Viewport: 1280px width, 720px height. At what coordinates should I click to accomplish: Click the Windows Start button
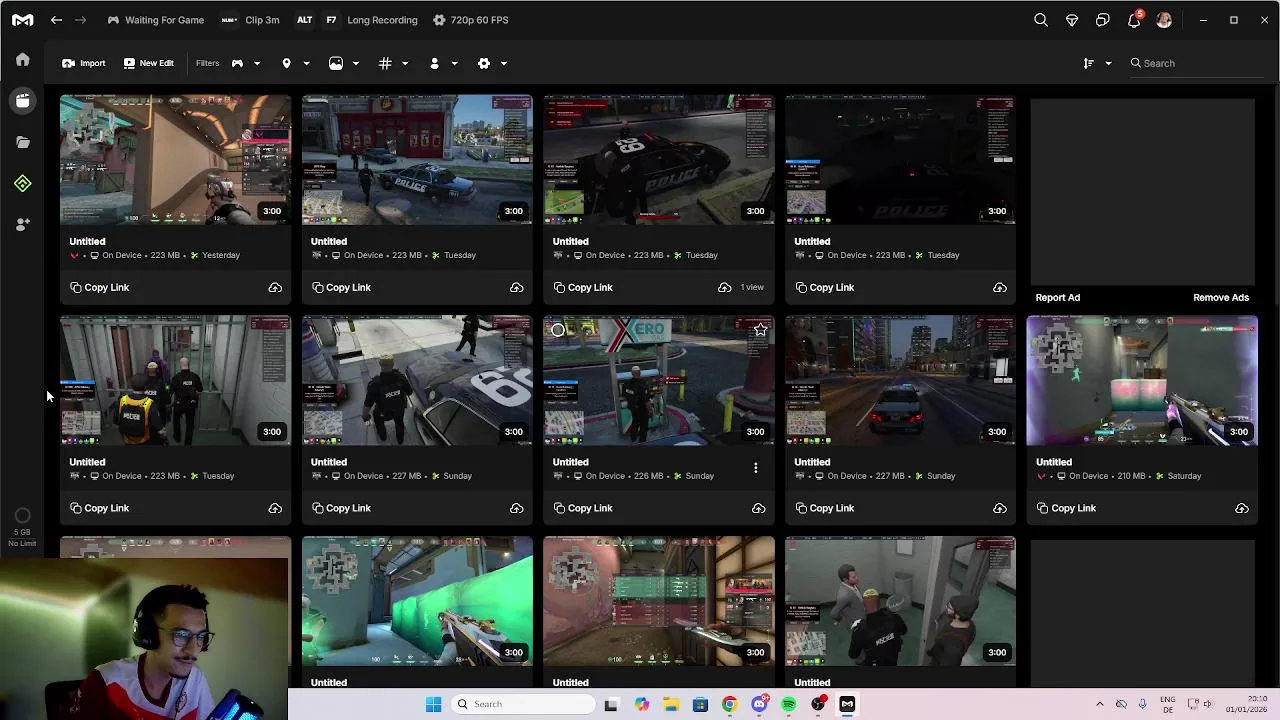point(433,704)
